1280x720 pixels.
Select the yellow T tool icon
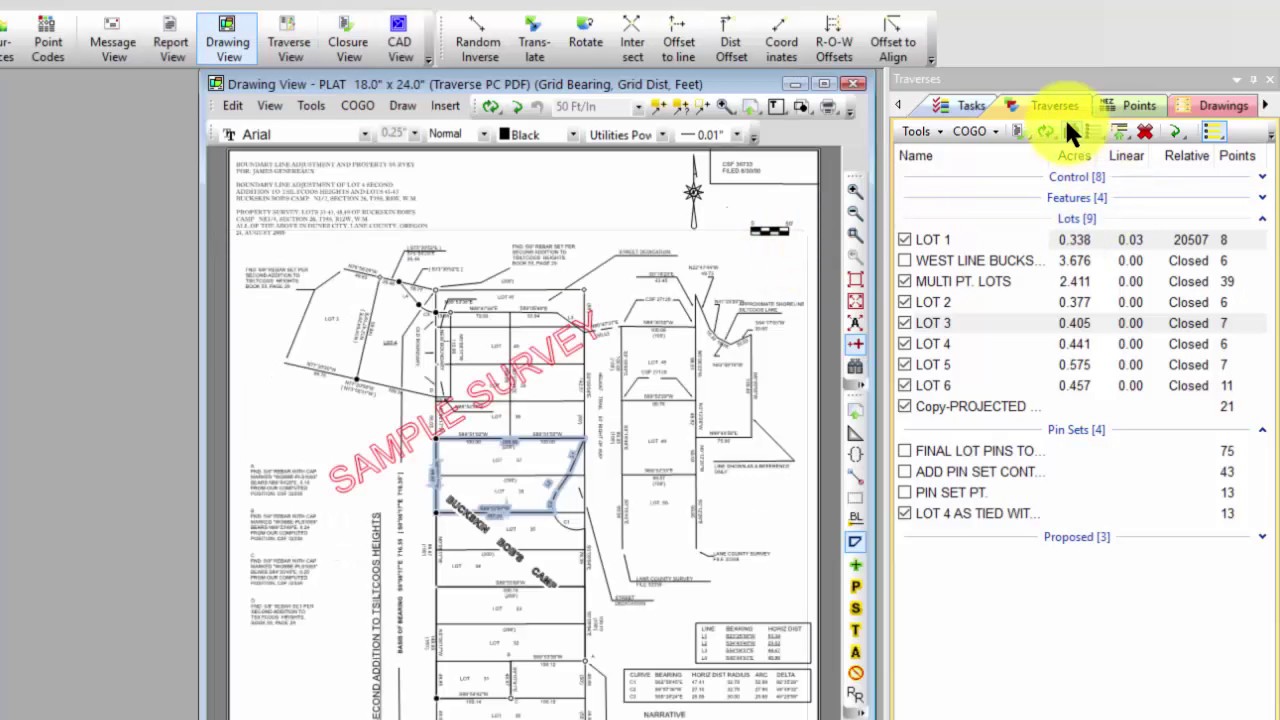[855, 630]
